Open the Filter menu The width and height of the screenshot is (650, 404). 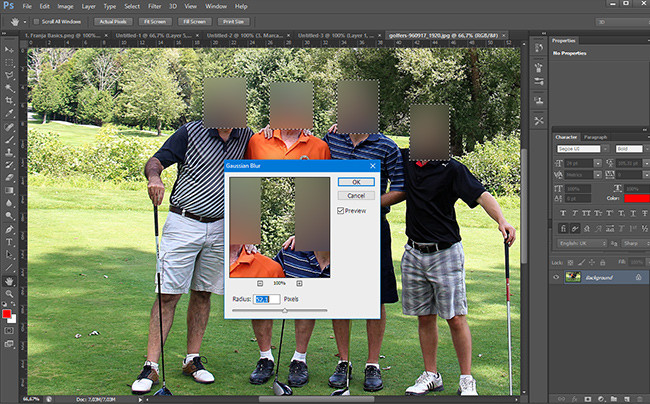pyautogui.click(x=155, y=6)
